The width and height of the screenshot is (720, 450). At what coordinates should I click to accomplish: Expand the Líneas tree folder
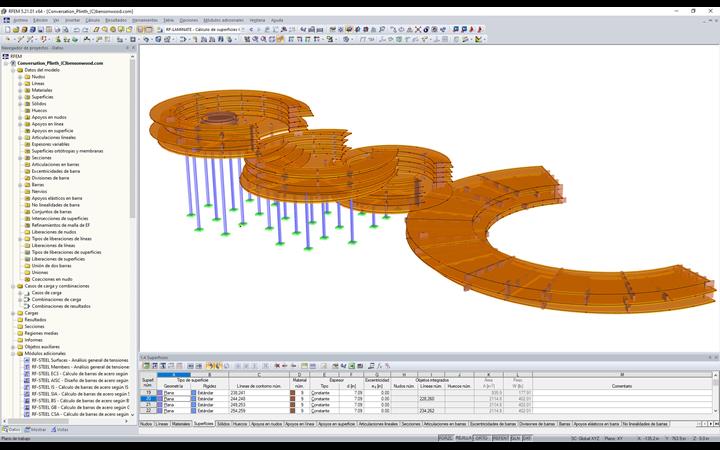20,84
